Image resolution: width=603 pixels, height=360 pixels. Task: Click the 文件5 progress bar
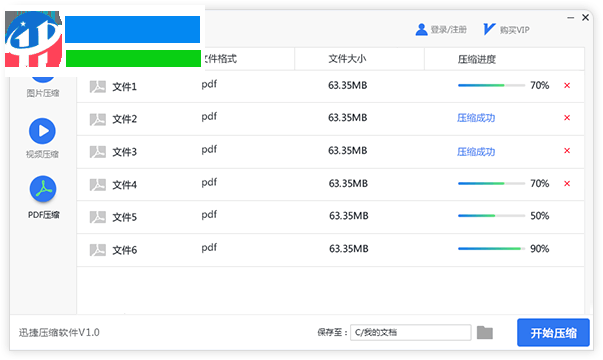[x=491, y=216]
